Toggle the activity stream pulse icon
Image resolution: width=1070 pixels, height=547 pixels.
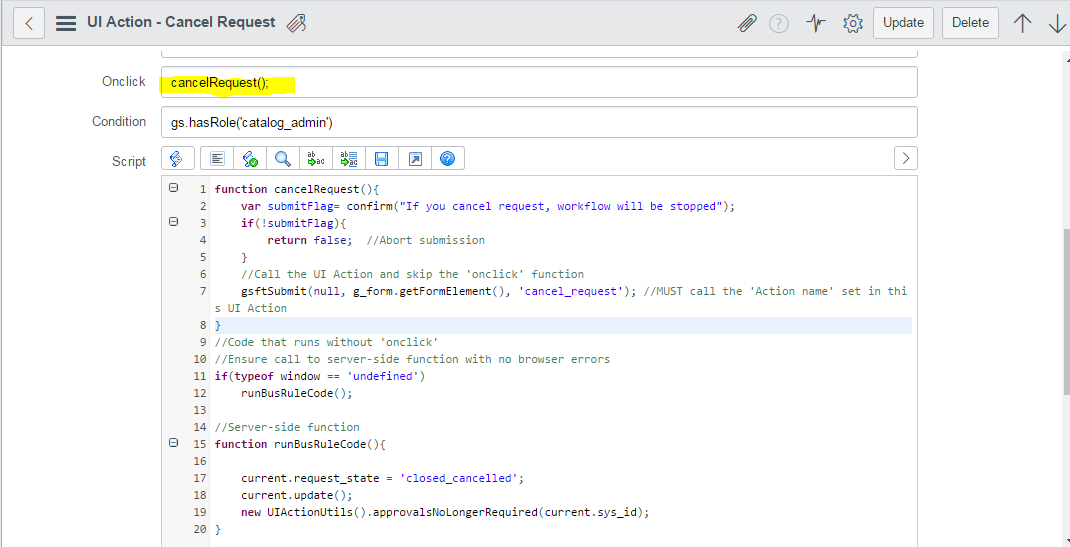(815, 23)
